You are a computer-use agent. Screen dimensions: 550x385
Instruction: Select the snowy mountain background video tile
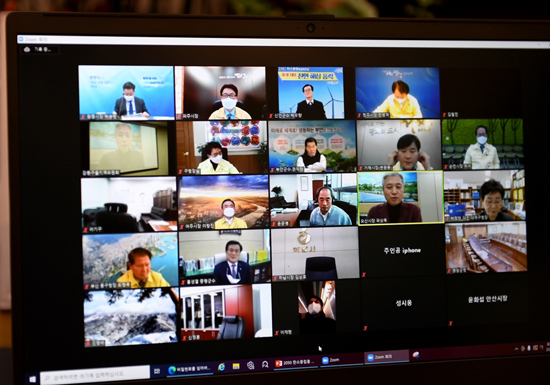pyautogui.click(x=131, y=318)
